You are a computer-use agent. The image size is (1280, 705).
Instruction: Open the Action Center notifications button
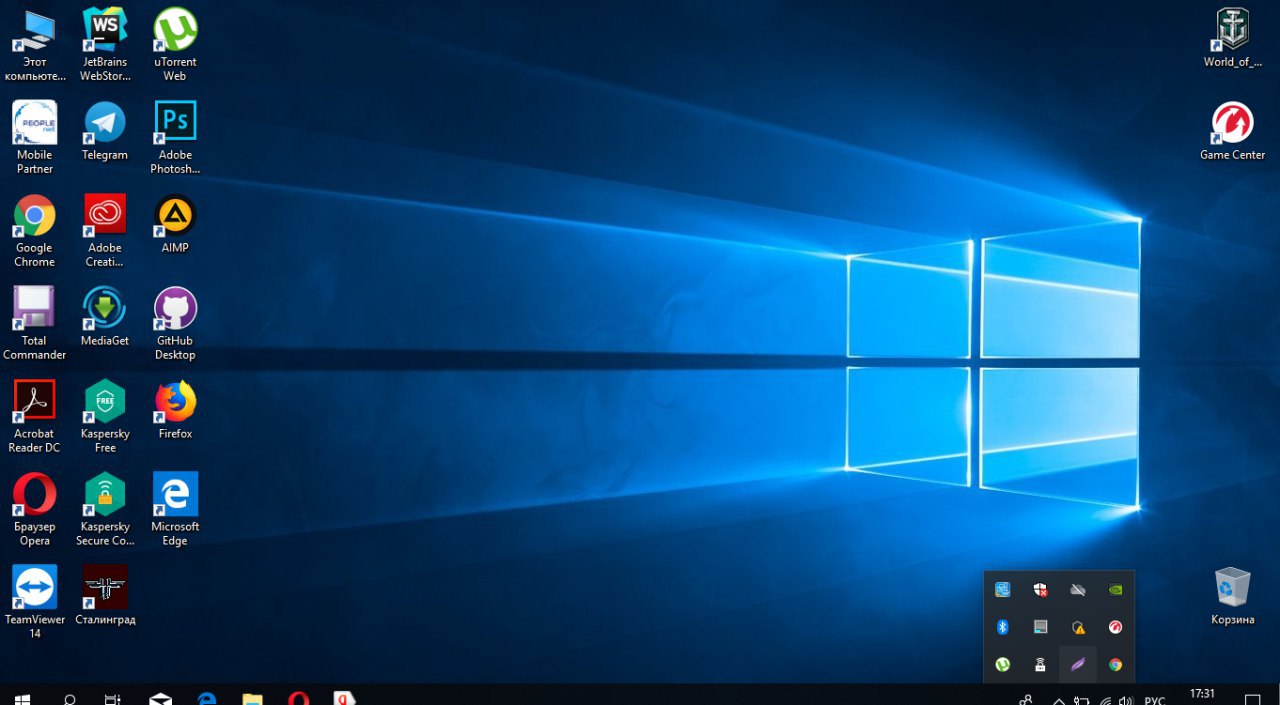click(x=1252, y=698)
